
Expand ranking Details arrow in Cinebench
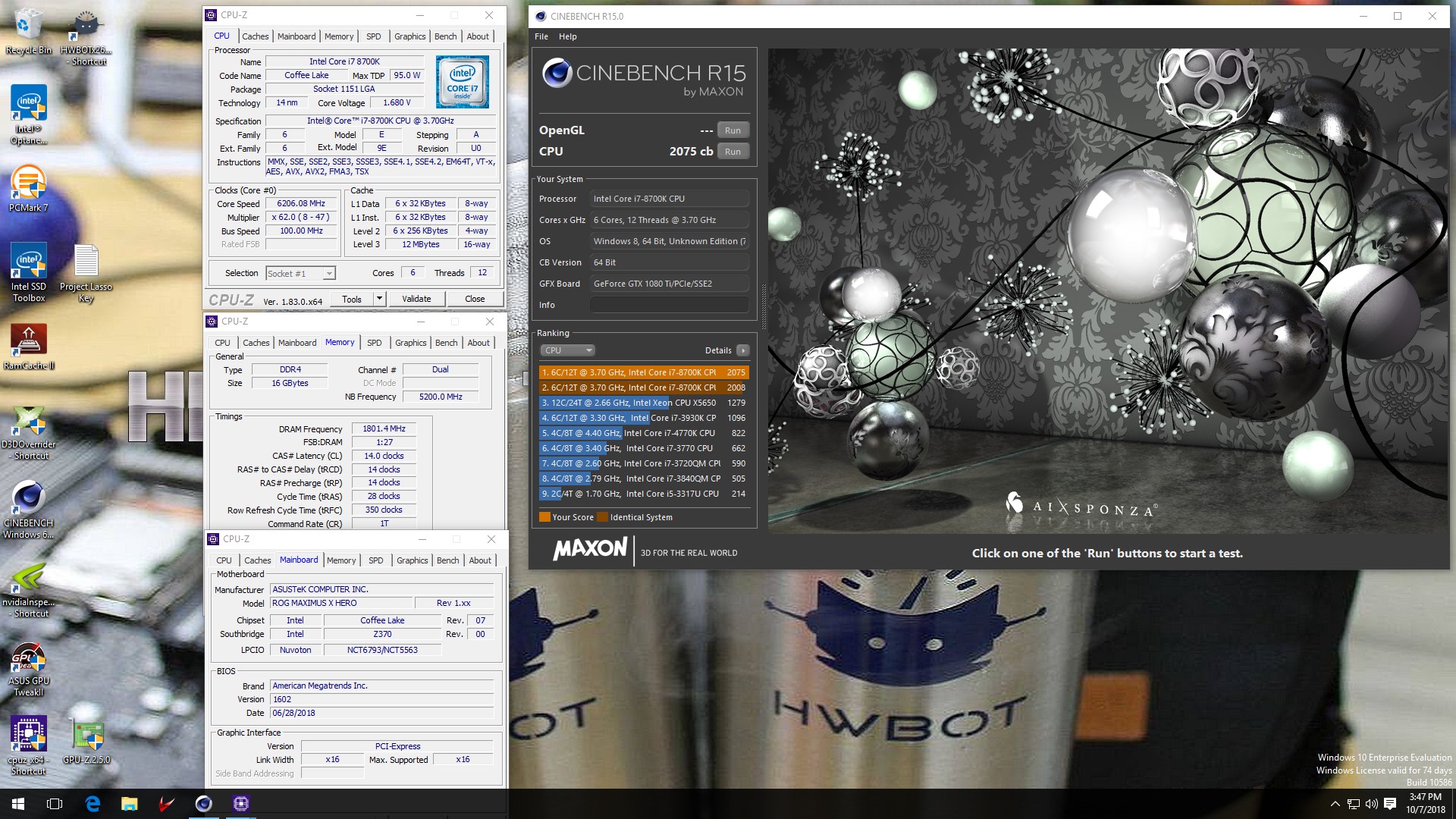click(743, 350)
